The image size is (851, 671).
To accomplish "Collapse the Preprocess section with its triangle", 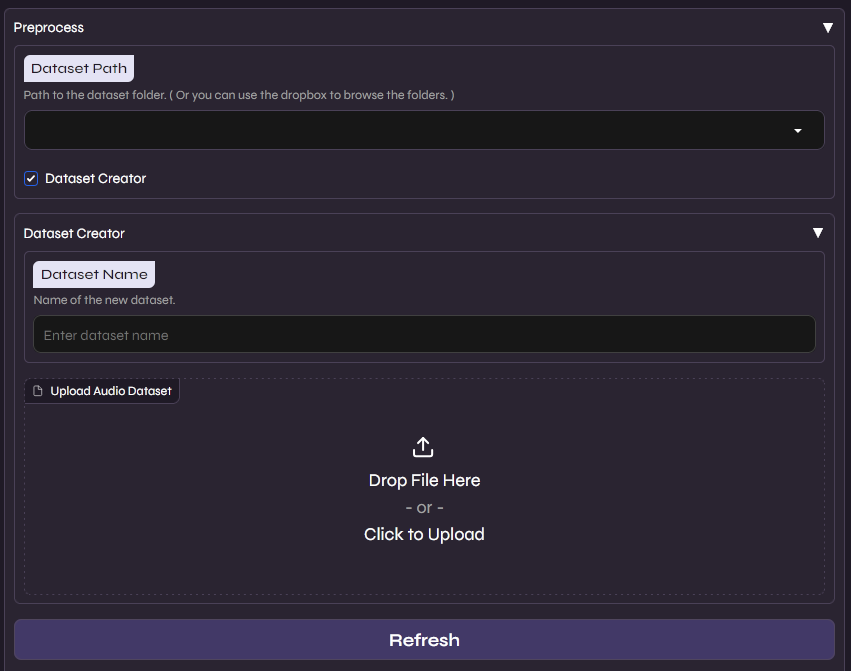I will (x=827, y=28).
